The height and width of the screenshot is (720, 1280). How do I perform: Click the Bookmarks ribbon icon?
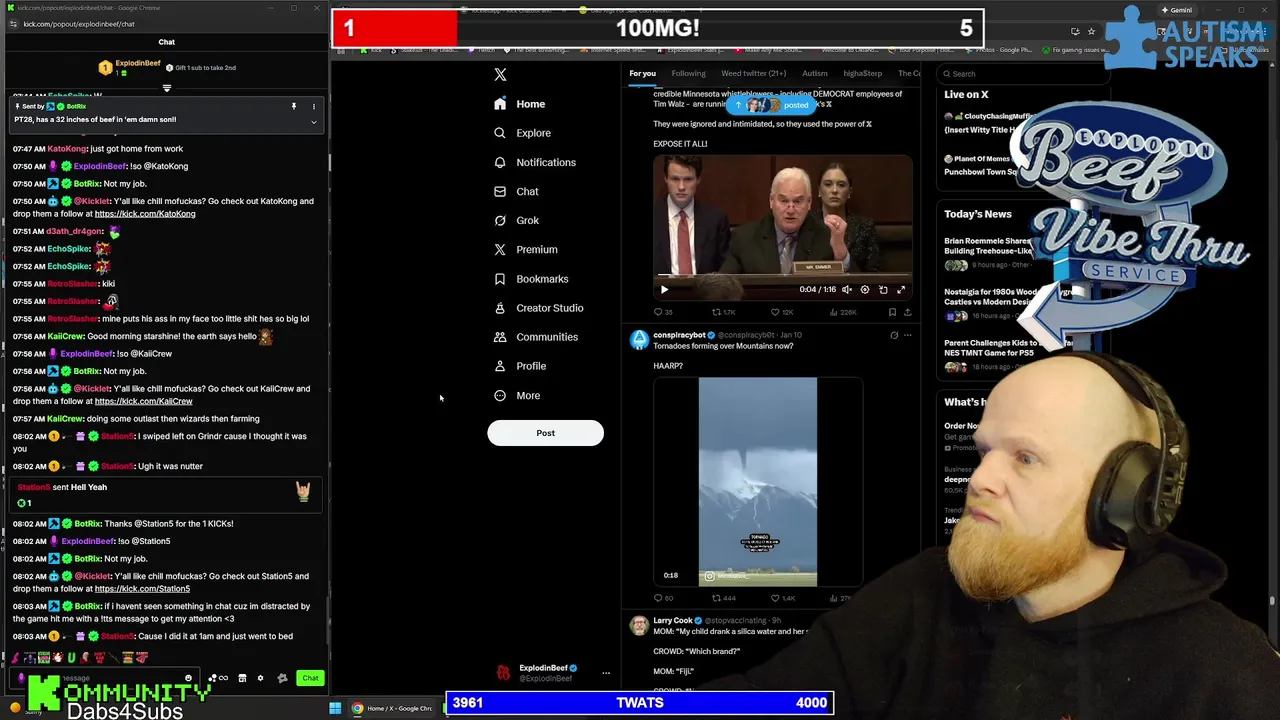click(x=500, y=279)
